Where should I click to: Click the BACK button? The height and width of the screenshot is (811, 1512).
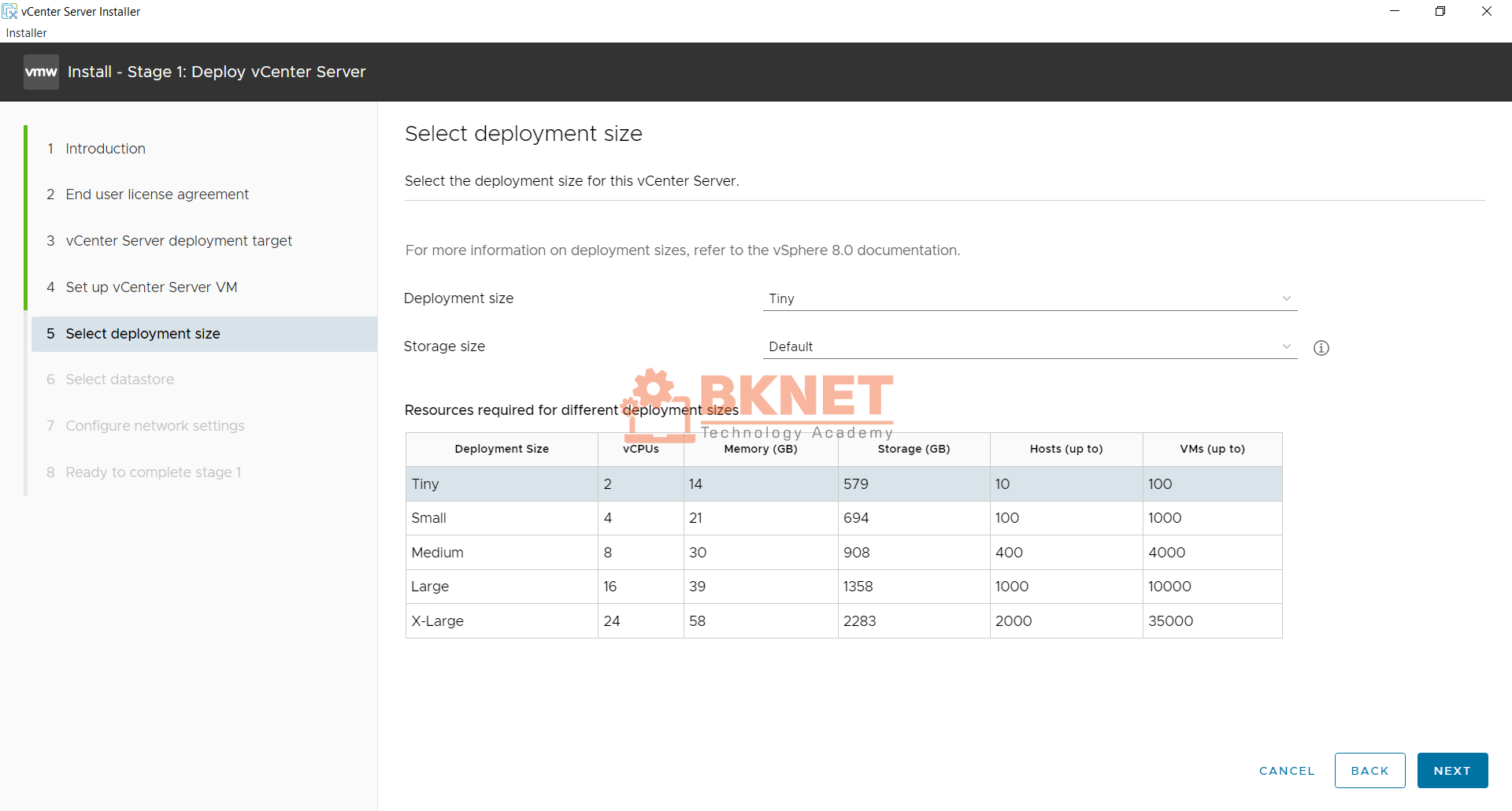[x=1369, y=770]
